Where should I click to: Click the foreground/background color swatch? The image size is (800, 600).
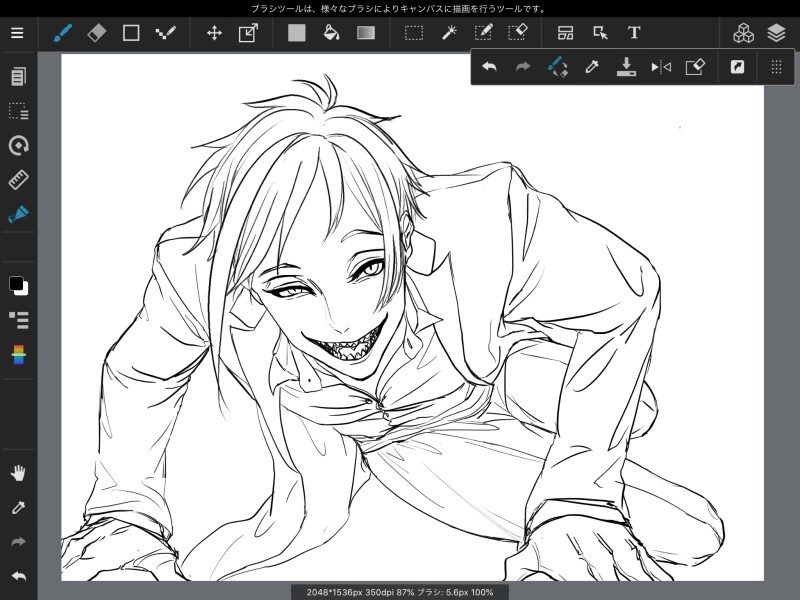coord(18,286)
